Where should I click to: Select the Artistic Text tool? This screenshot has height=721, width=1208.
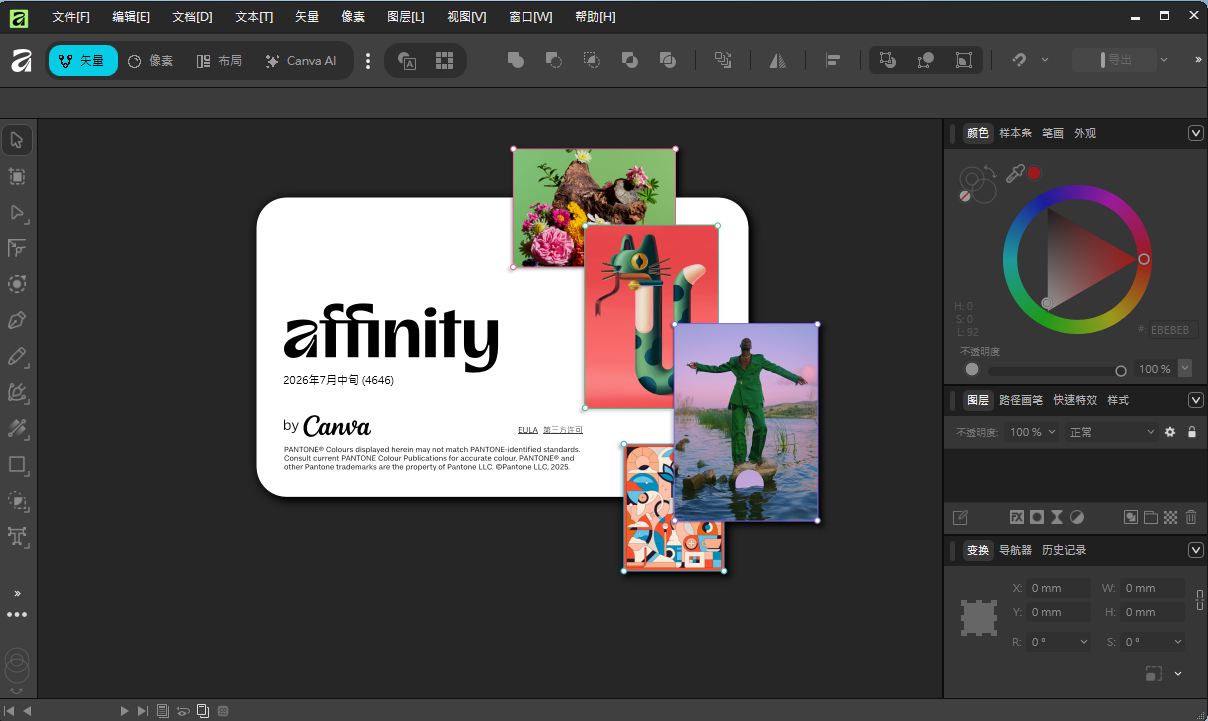pos(17,537)
